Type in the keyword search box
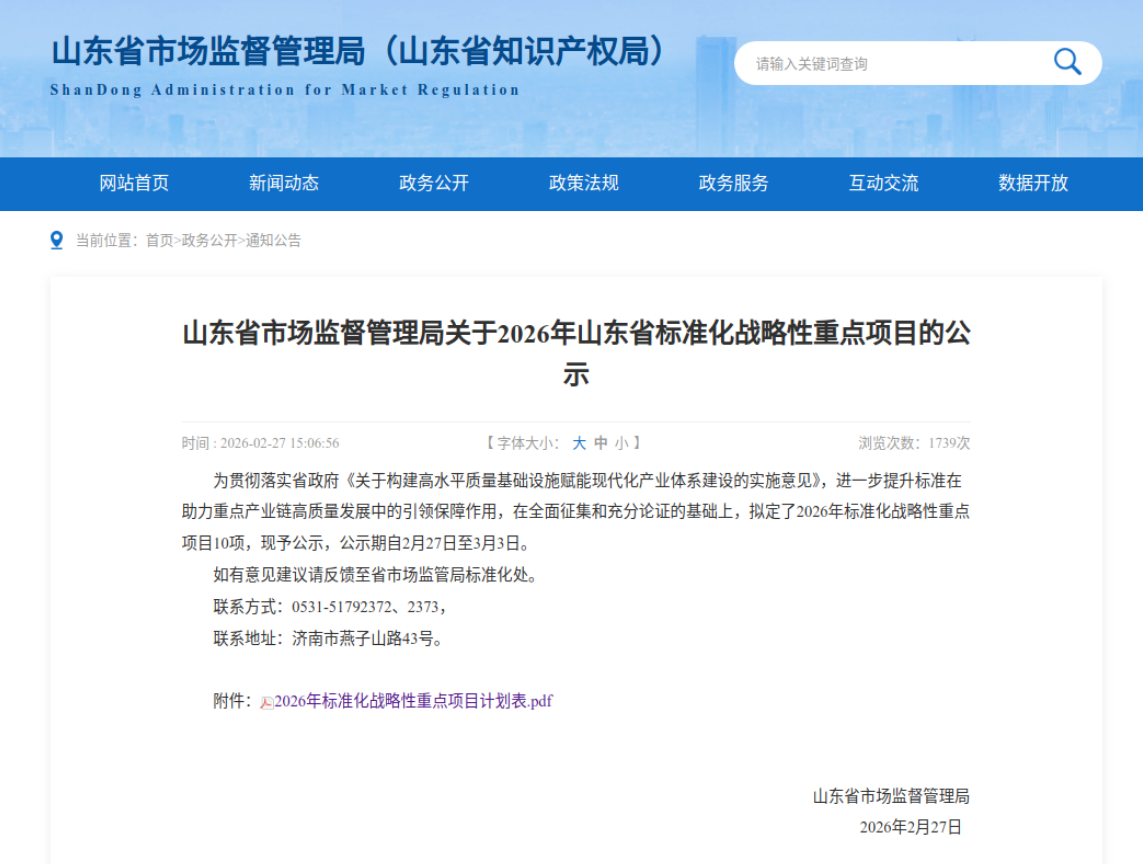This screenshot has height=864, width=1143. 890,64
